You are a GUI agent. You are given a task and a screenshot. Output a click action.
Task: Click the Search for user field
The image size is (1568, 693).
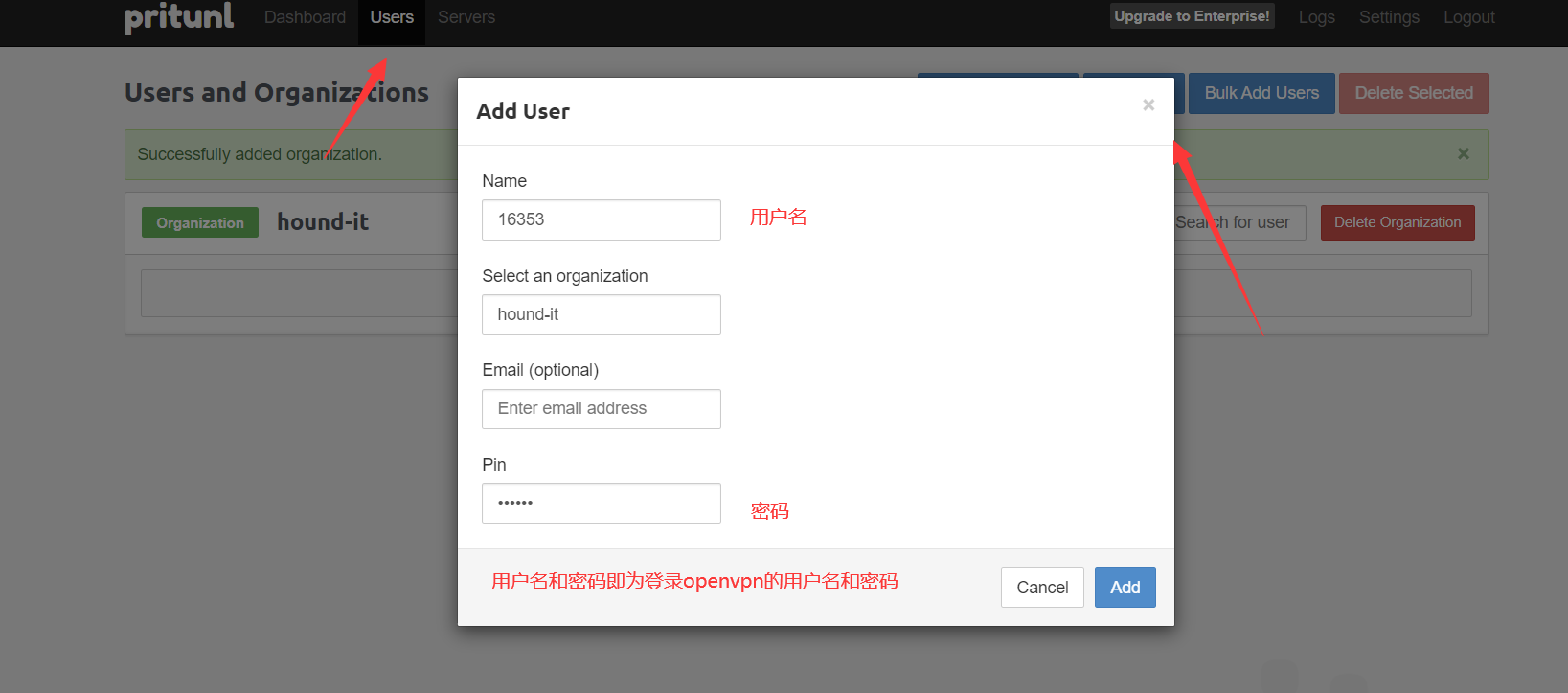point(1240,222)
